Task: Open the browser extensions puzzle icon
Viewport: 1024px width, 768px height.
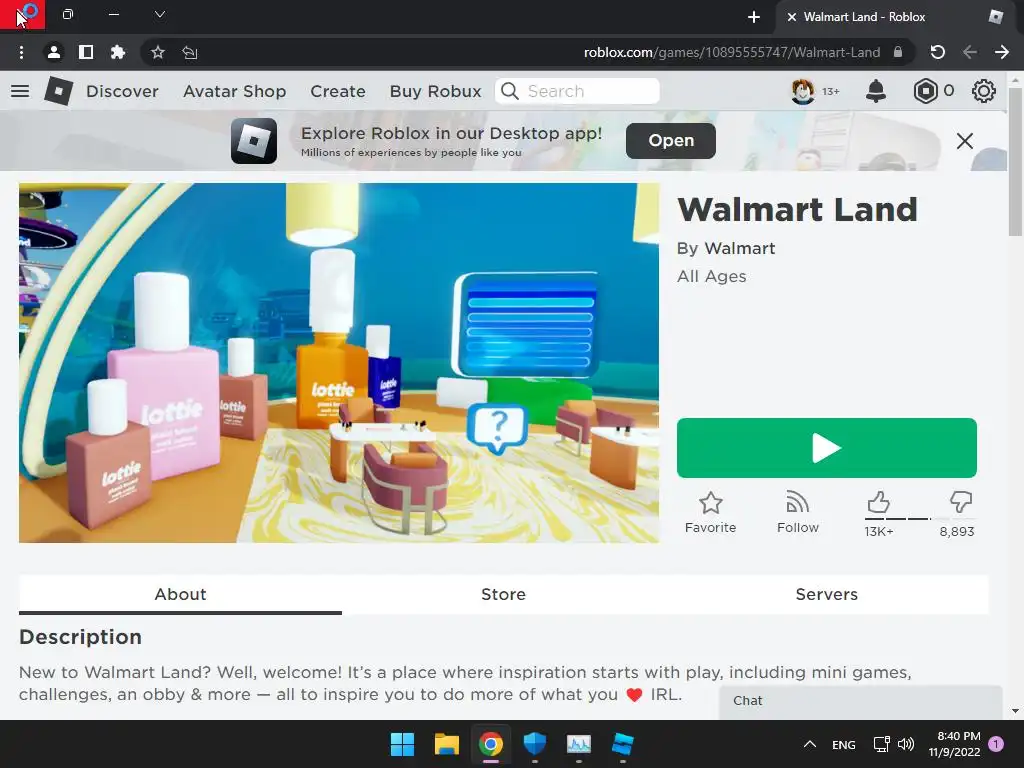Action: click(118, 52)
